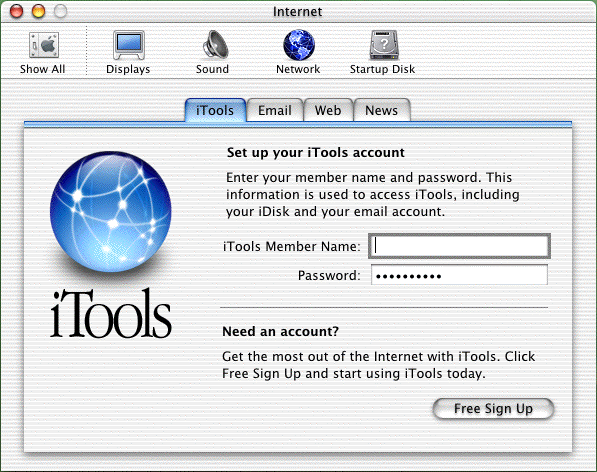Open the Startup Disk drive icon
The height and width of the screenshot is (472, 597).
click(384, 45)
